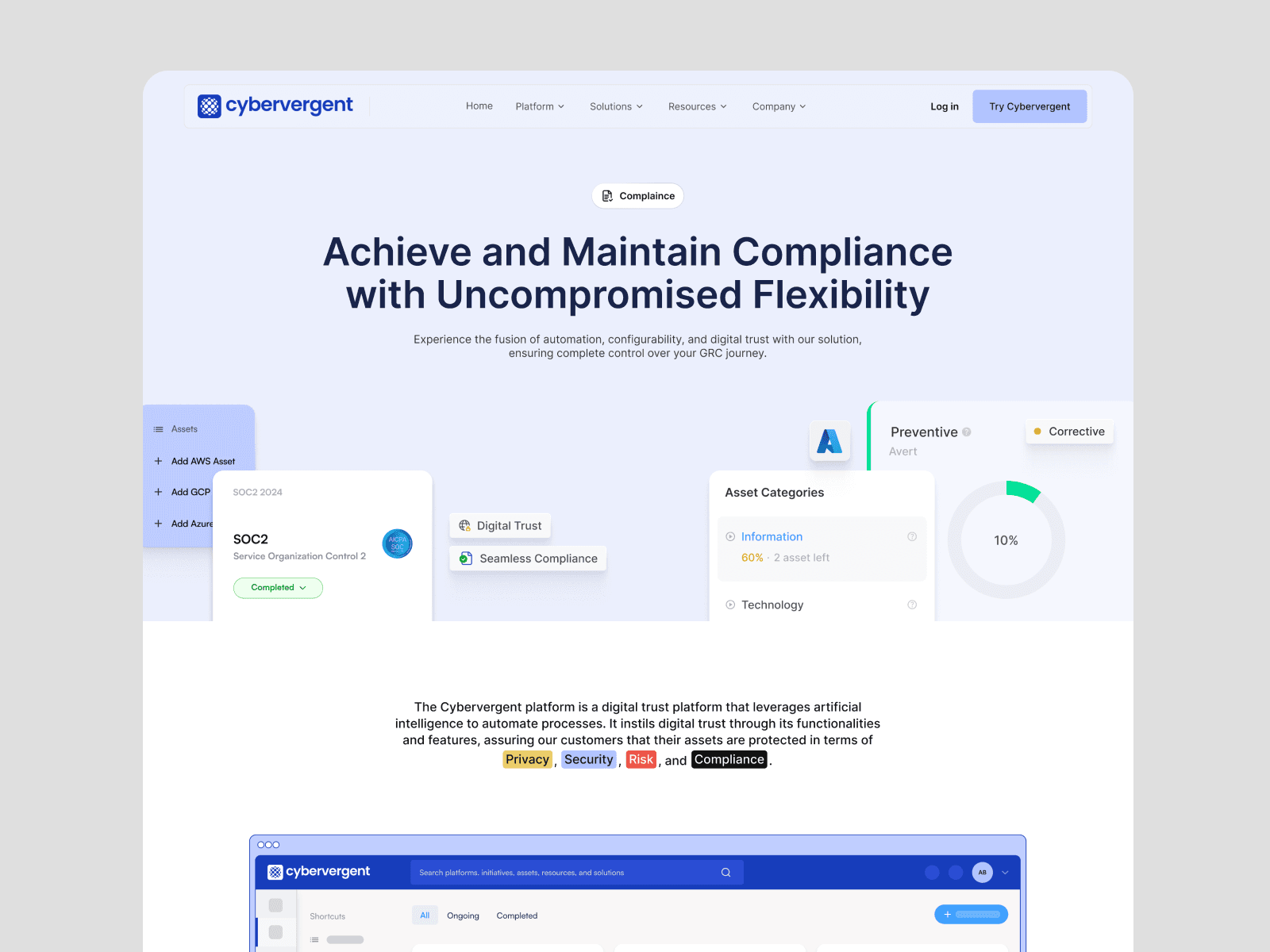Image resolution: width=1270 pixels, height=952 pixels.
Task: Click the second circular icon next to avatar
Action: point(956,873)
